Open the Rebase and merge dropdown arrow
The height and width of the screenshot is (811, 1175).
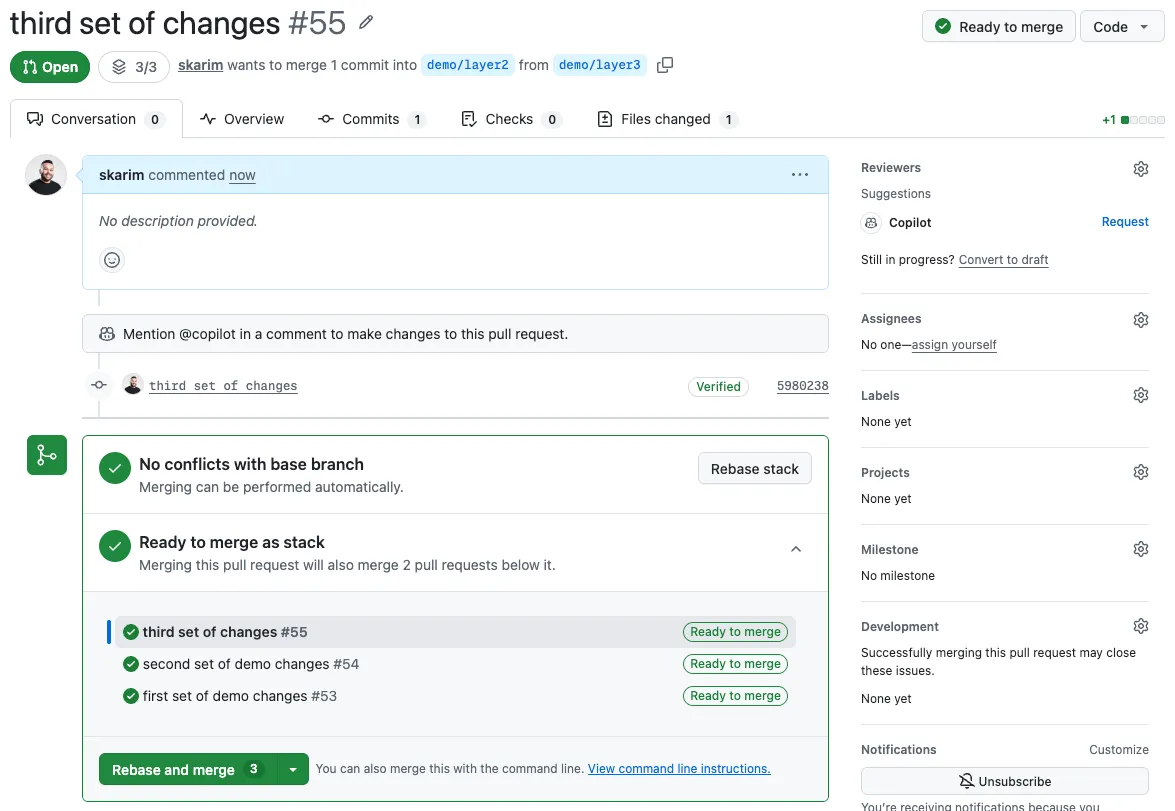[x=292, y=769]
